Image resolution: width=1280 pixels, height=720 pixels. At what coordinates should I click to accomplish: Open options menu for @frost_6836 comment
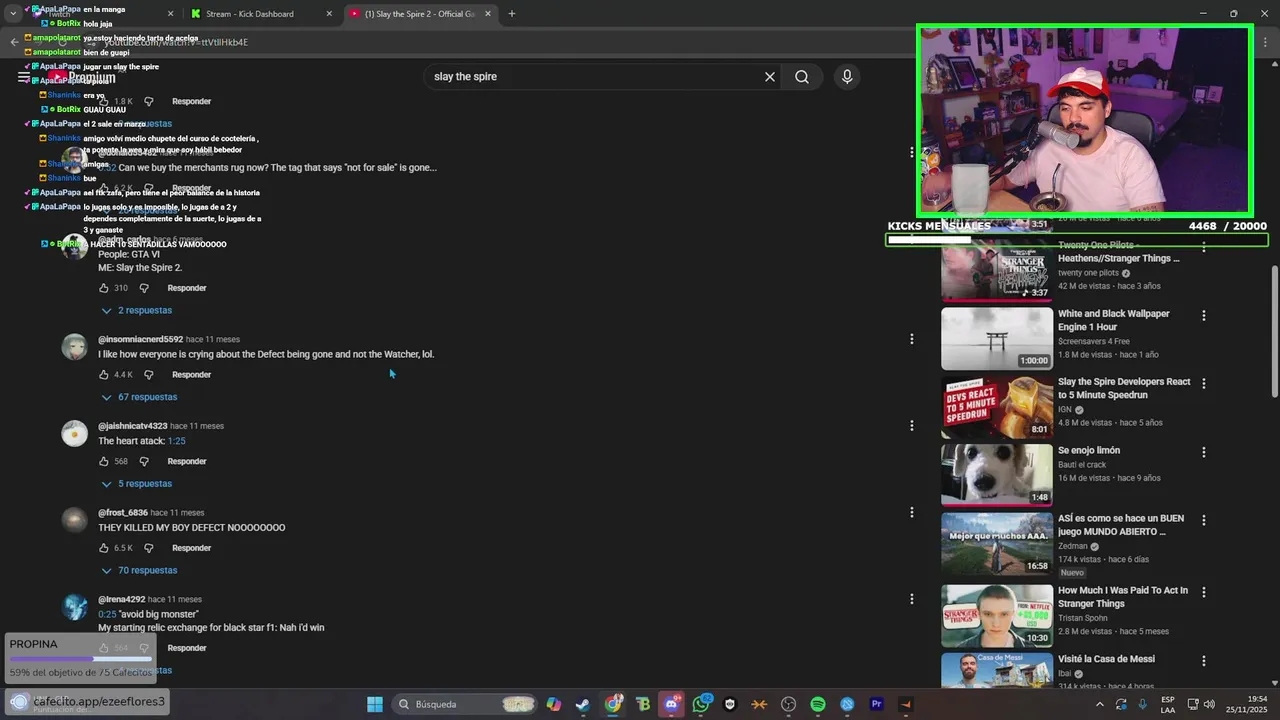pos(911,512)
